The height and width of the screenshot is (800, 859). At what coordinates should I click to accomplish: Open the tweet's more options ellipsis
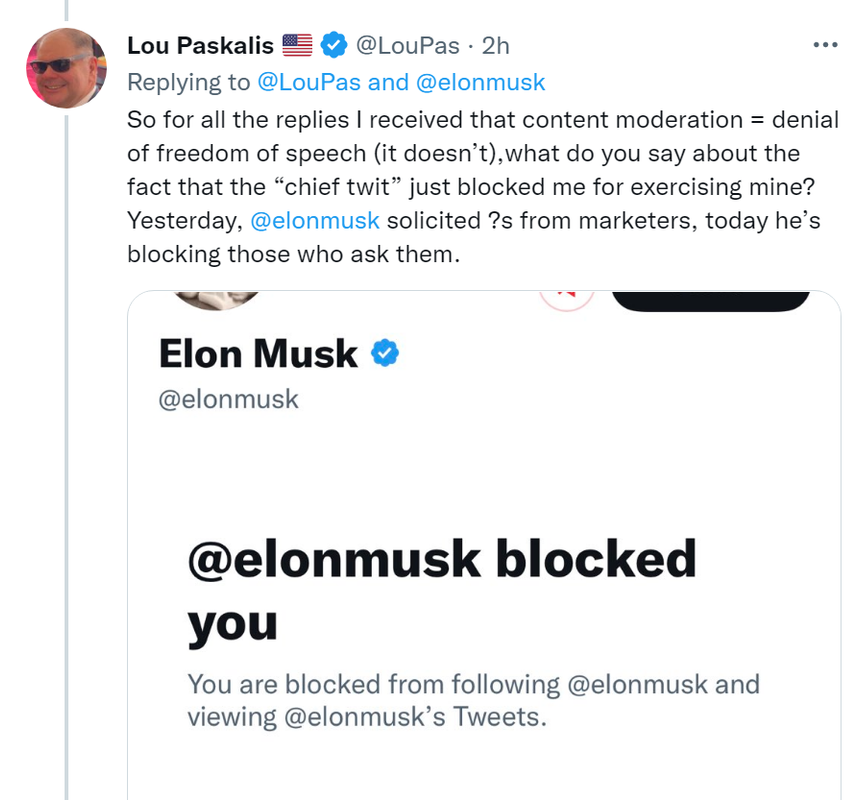click(x=825, y=45)
